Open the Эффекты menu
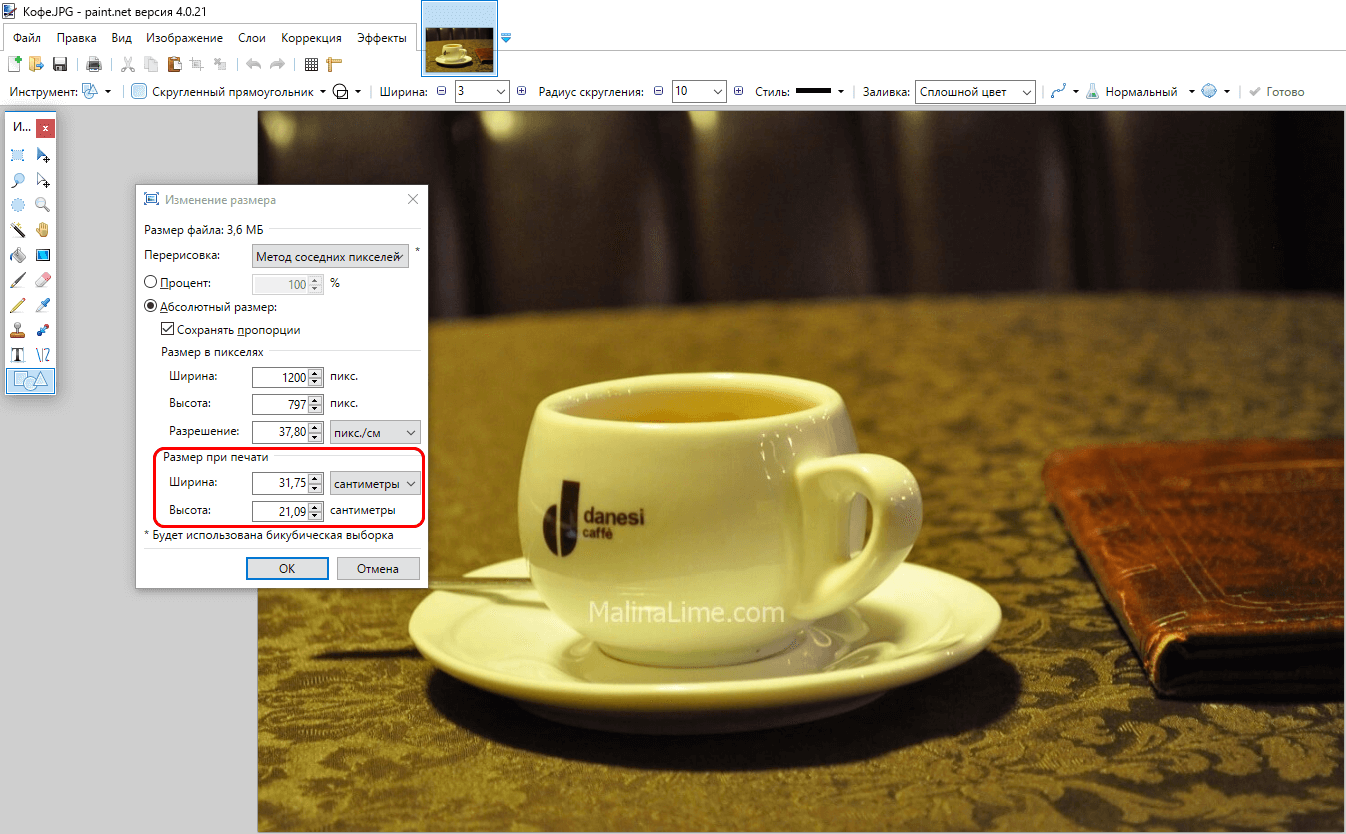Image resolution: width=1346 pixels, height=834 pixels. click(381, 38)
